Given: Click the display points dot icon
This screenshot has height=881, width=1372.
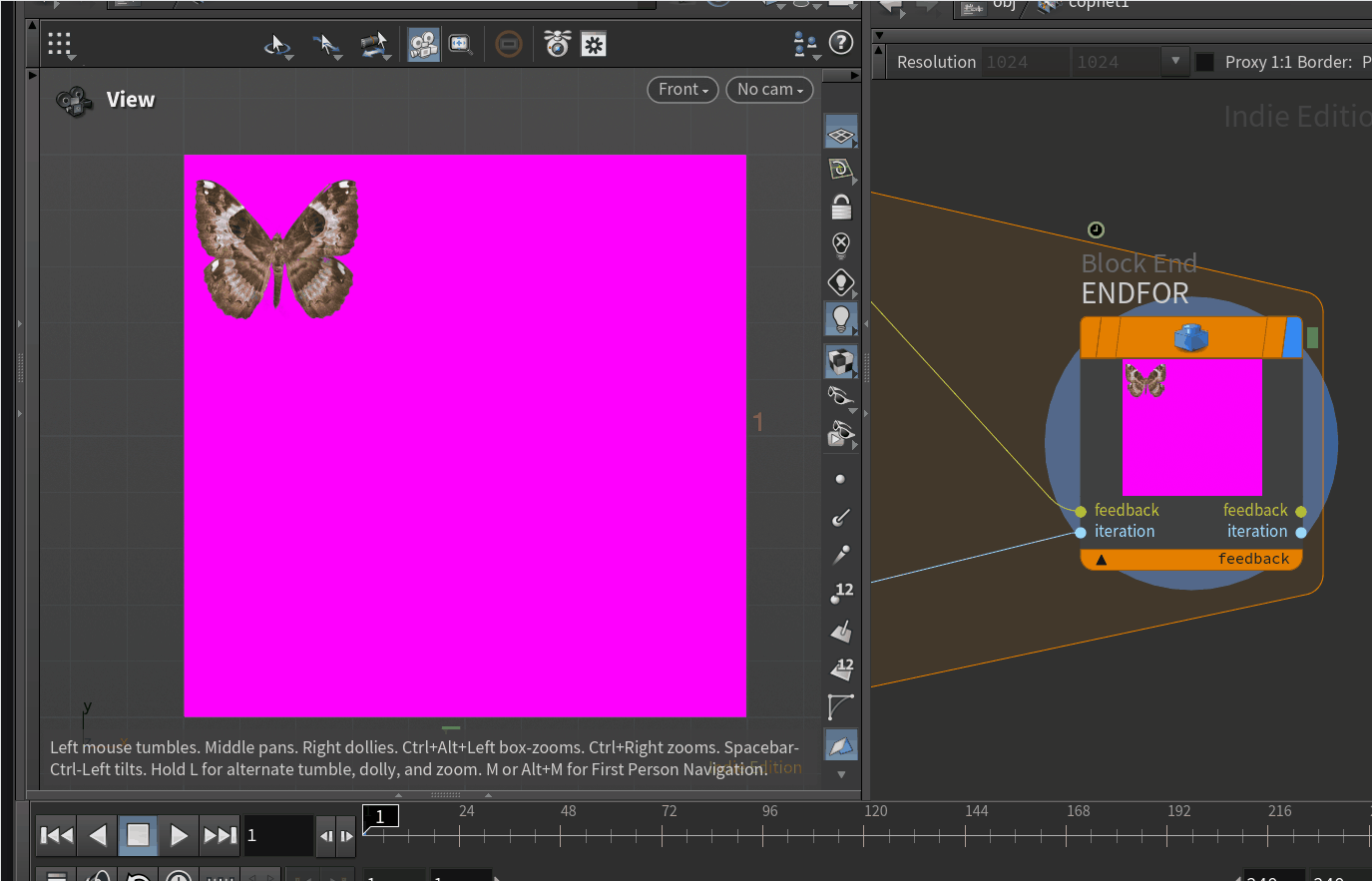Looking at the screenshot, I should click(x=840, y=479).
